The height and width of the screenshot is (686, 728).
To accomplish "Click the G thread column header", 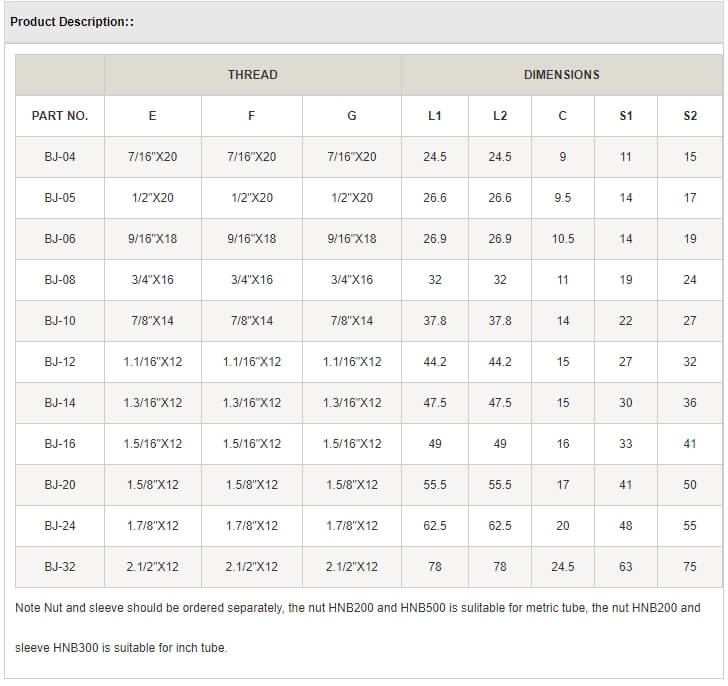I will pyautogui.click(x=351, y=116).
